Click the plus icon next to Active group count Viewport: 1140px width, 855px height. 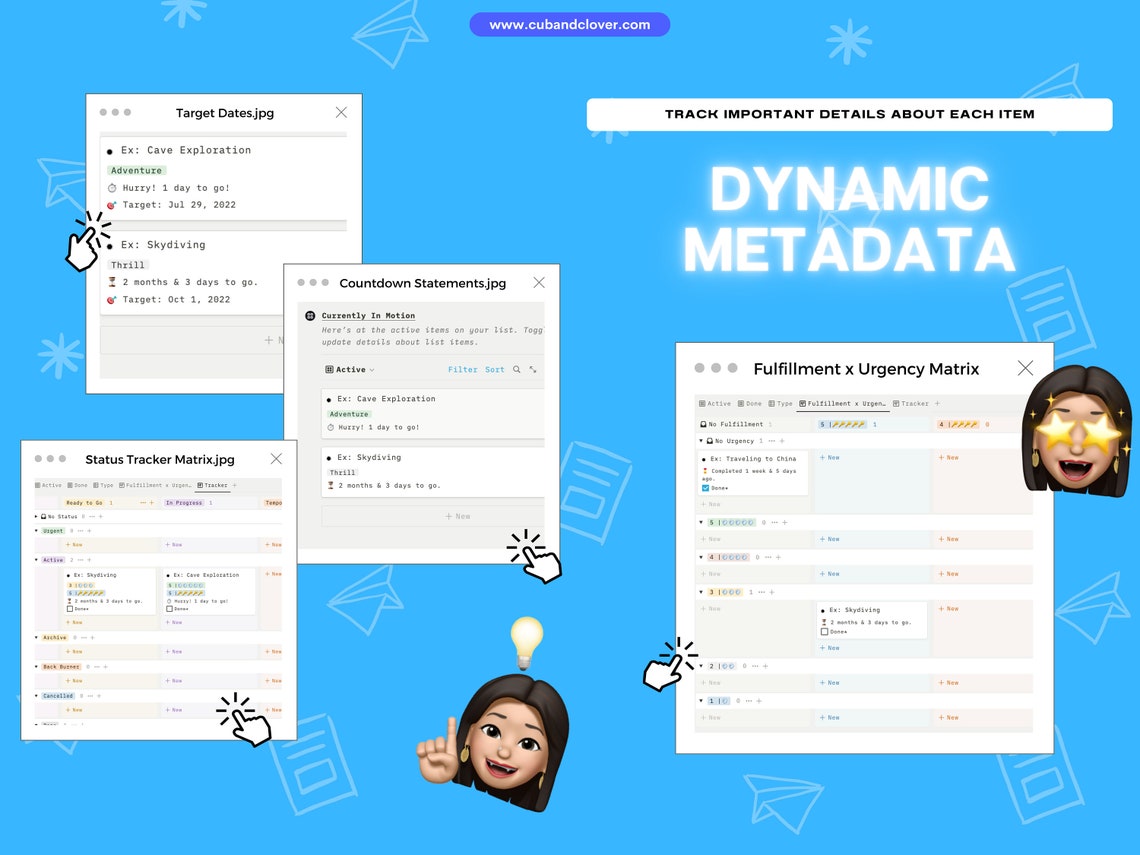89,559
